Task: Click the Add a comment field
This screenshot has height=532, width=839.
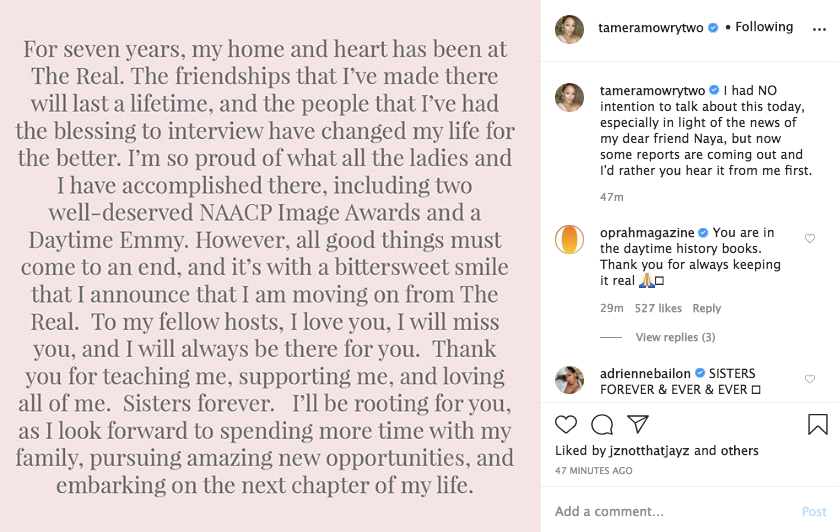Action: (x=670, y=511)
